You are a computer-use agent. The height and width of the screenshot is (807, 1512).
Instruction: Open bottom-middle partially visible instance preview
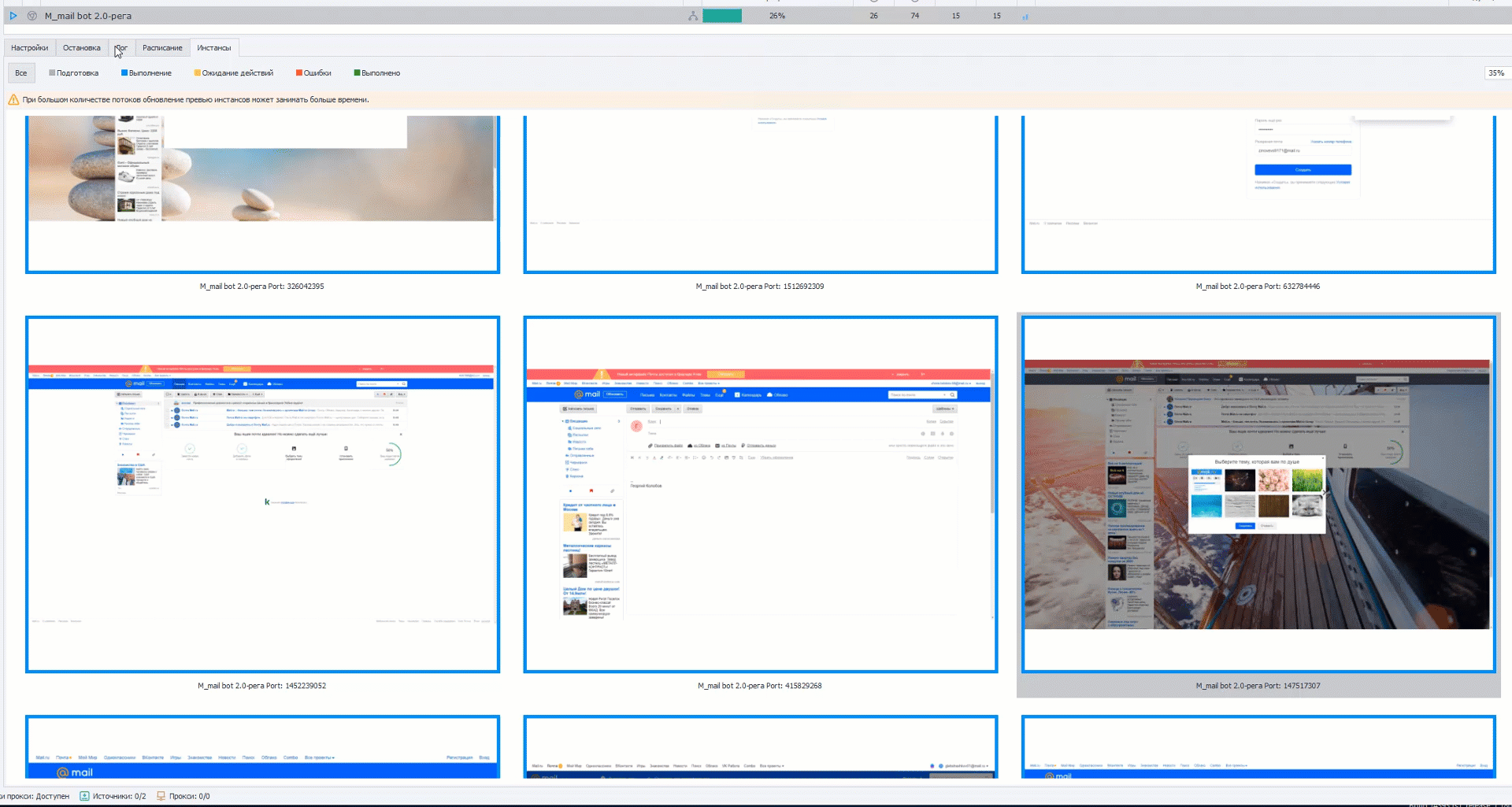pos(761,747)
